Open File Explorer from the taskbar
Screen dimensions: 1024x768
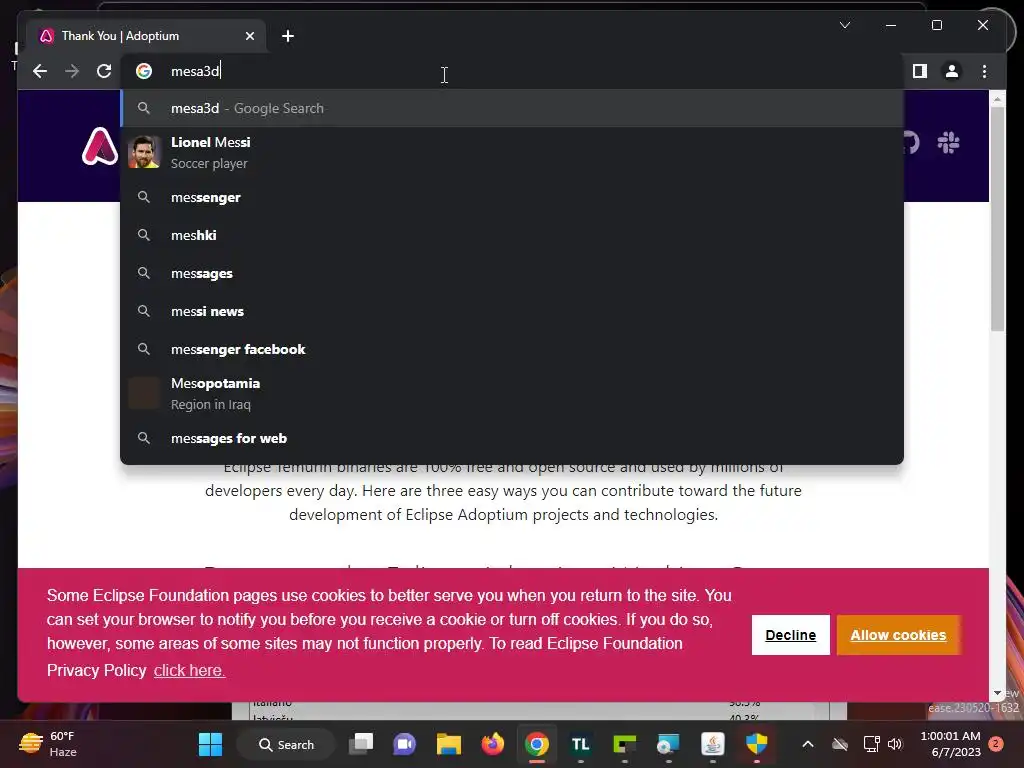(x=449, y=744)
